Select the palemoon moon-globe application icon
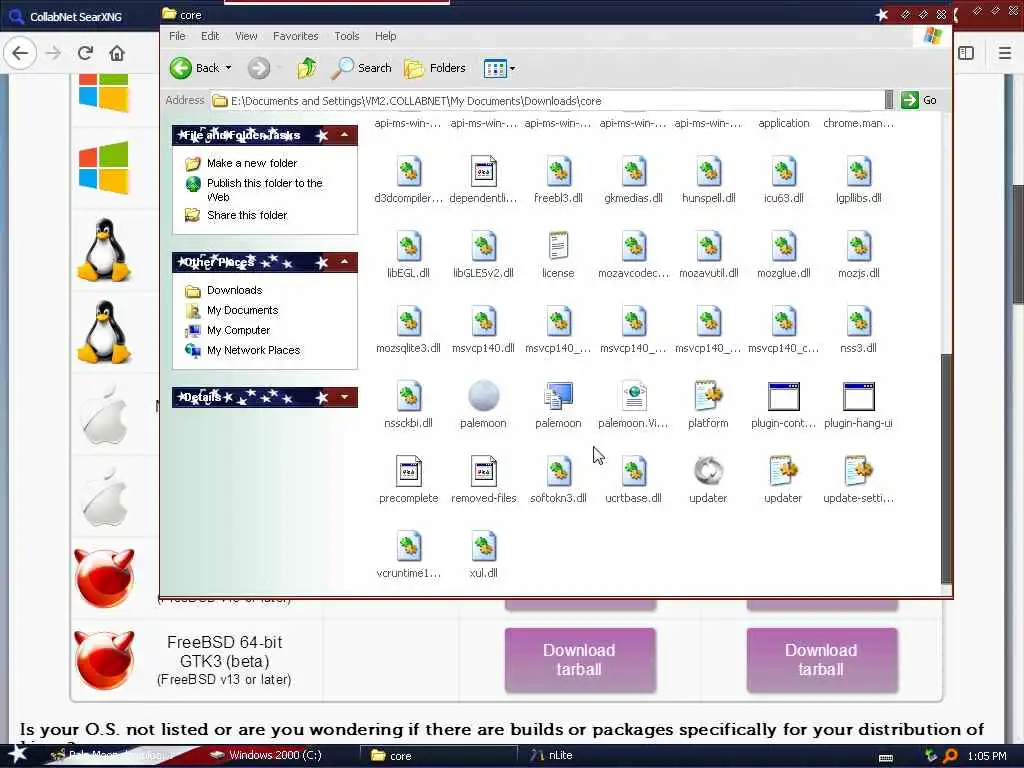The width and height of the screenshot is (1024, 768). click(483, 396)
